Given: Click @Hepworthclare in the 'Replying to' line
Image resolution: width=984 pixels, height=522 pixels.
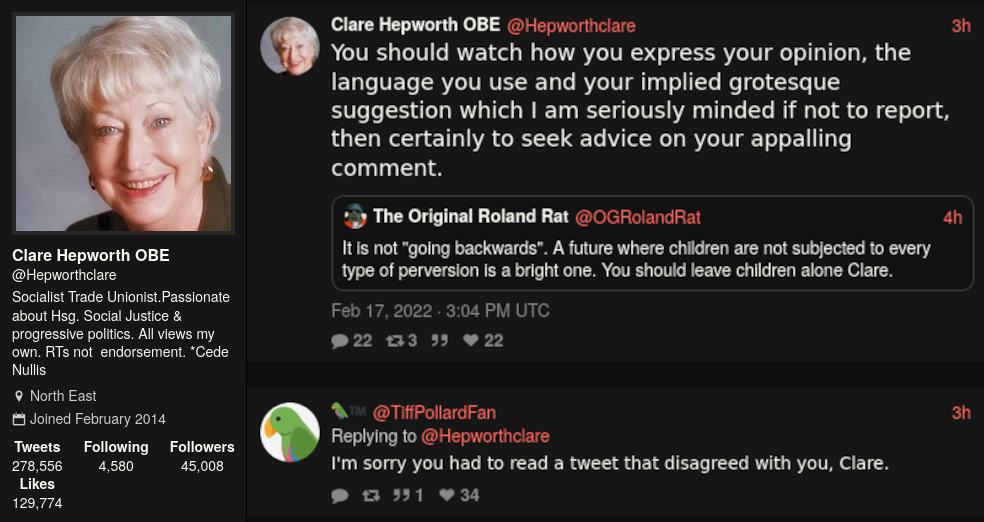Looking at the screenshot, I should (x=485, y=436).
